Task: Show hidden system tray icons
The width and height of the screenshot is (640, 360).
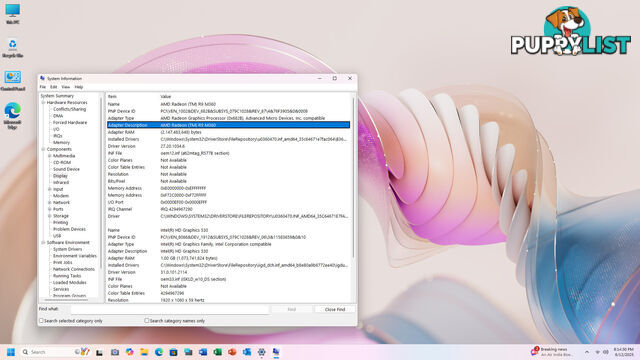Action: pyautogui.click(x=587, y=352)
